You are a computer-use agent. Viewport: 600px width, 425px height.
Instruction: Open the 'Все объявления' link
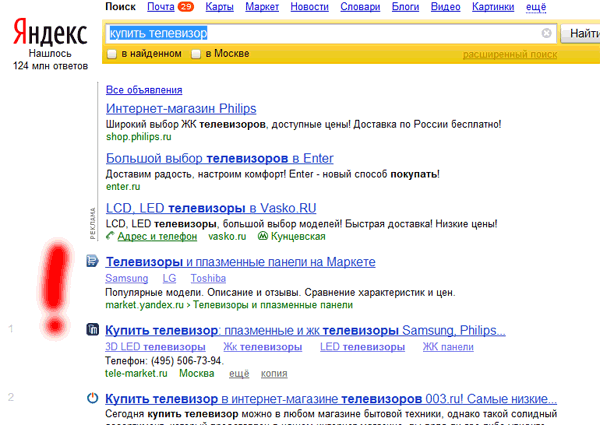(x=144, y=90)
